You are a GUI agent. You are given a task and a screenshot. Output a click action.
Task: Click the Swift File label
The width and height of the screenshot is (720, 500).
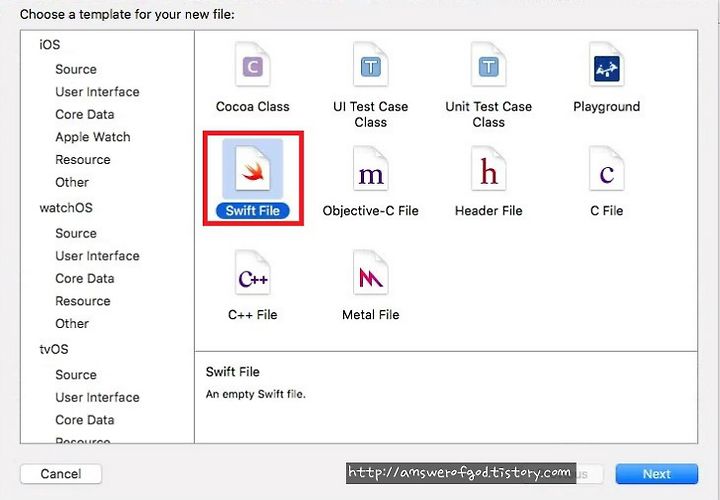click(253, 211)
